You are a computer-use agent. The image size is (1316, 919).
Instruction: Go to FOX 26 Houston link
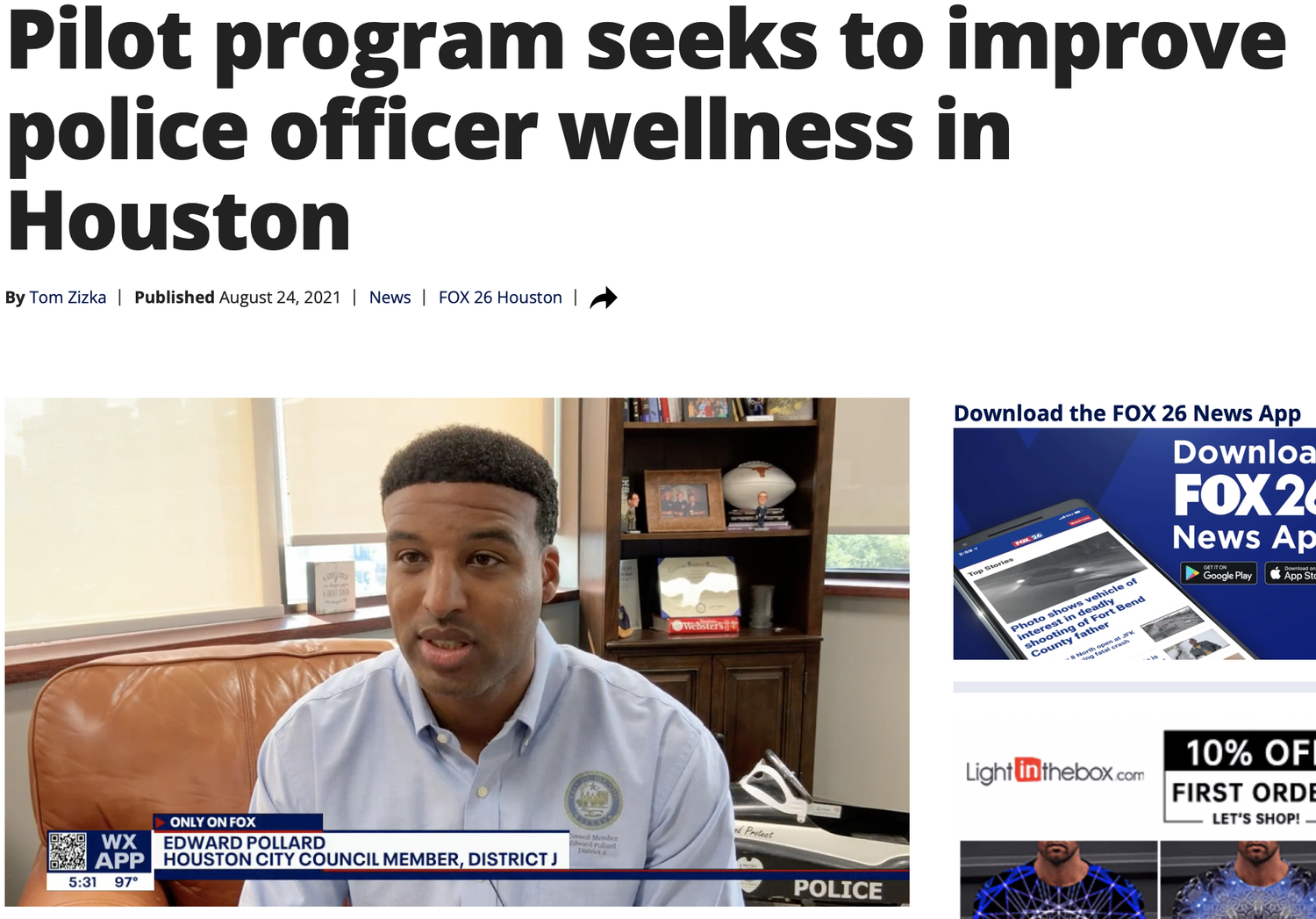[x=500, y=298]
